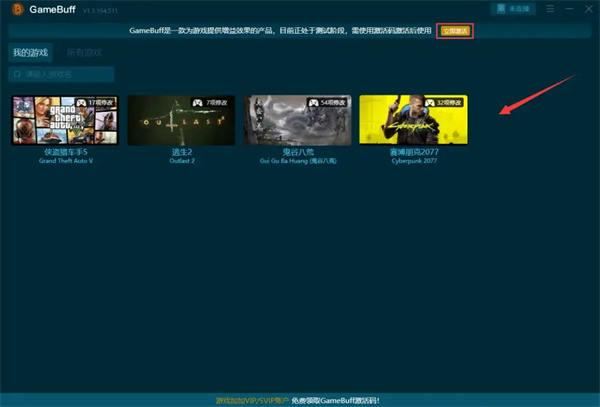Select the 侠盗猎车手5 title text
The width and height of the screenshot is (600, 407).
click(x=66, y=152)
